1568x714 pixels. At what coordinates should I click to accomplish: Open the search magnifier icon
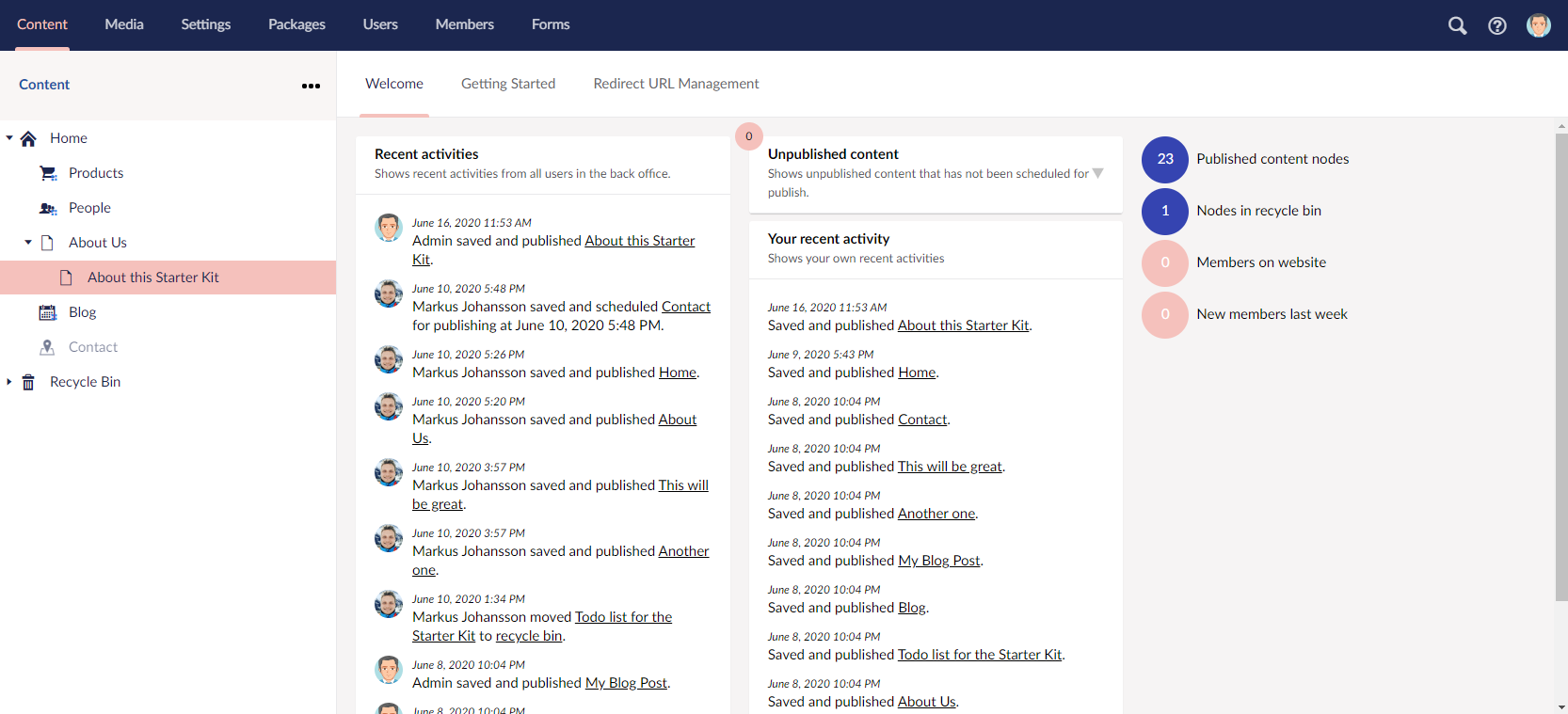1457,25
